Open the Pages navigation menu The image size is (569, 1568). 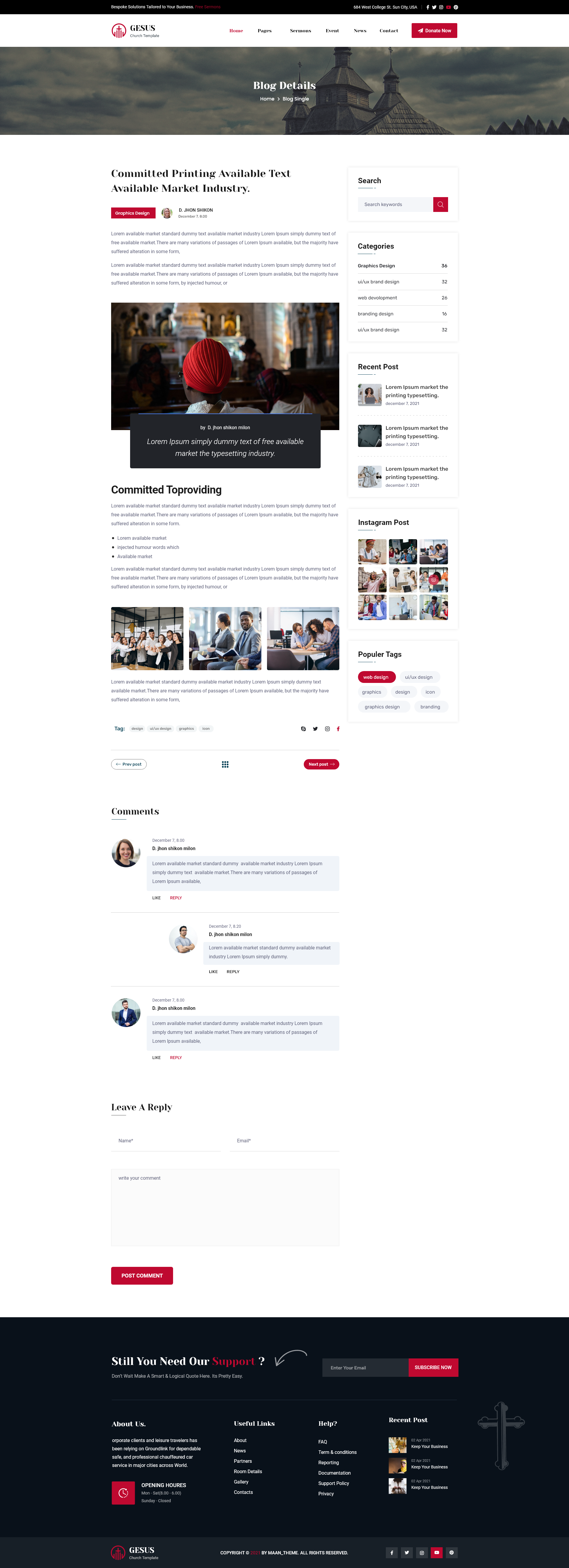click(x=265, y=31)
